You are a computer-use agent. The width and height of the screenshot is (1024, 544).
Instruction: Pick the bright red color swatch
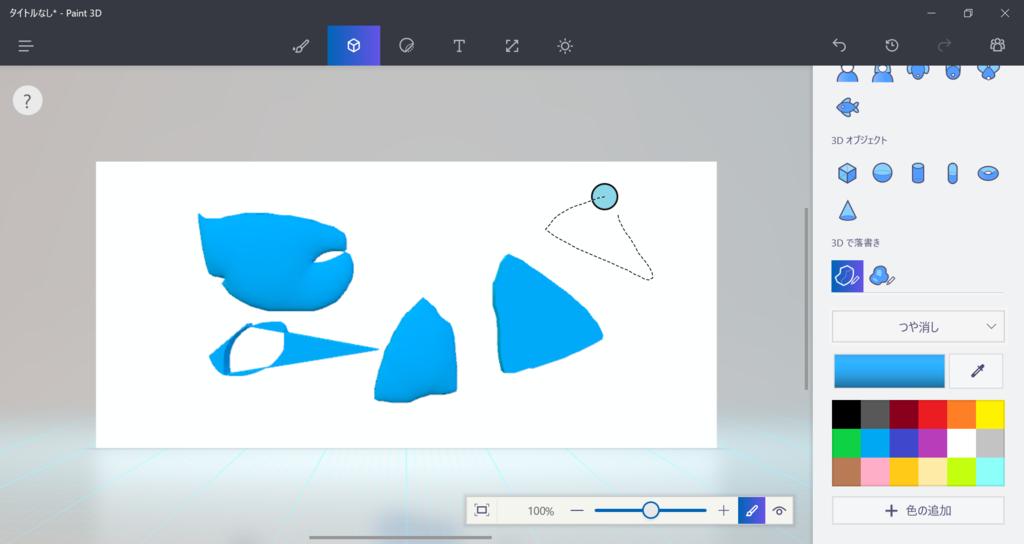pos(932,415)
